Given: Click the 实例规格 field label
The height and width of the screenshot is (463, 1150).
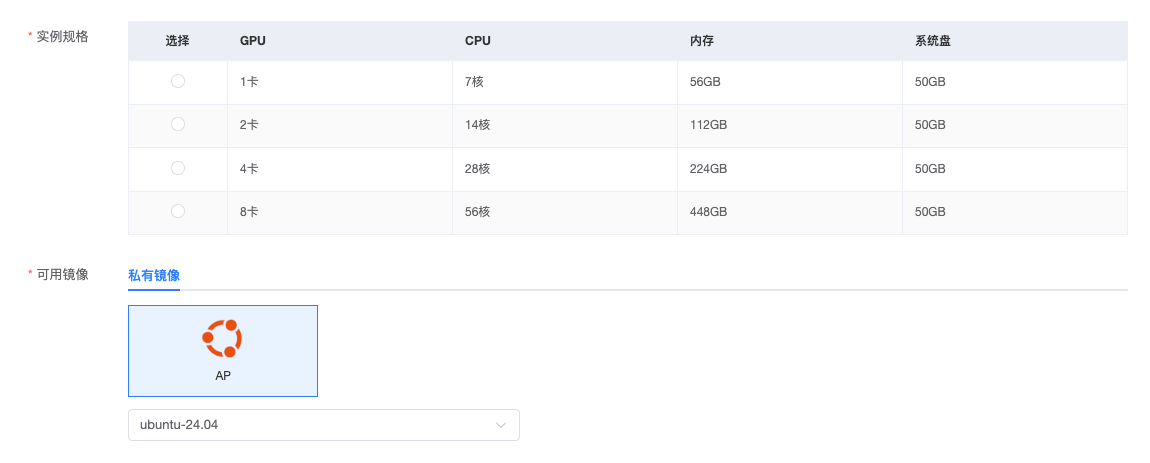Looking at the screenshot, I should tap(62, 36).
